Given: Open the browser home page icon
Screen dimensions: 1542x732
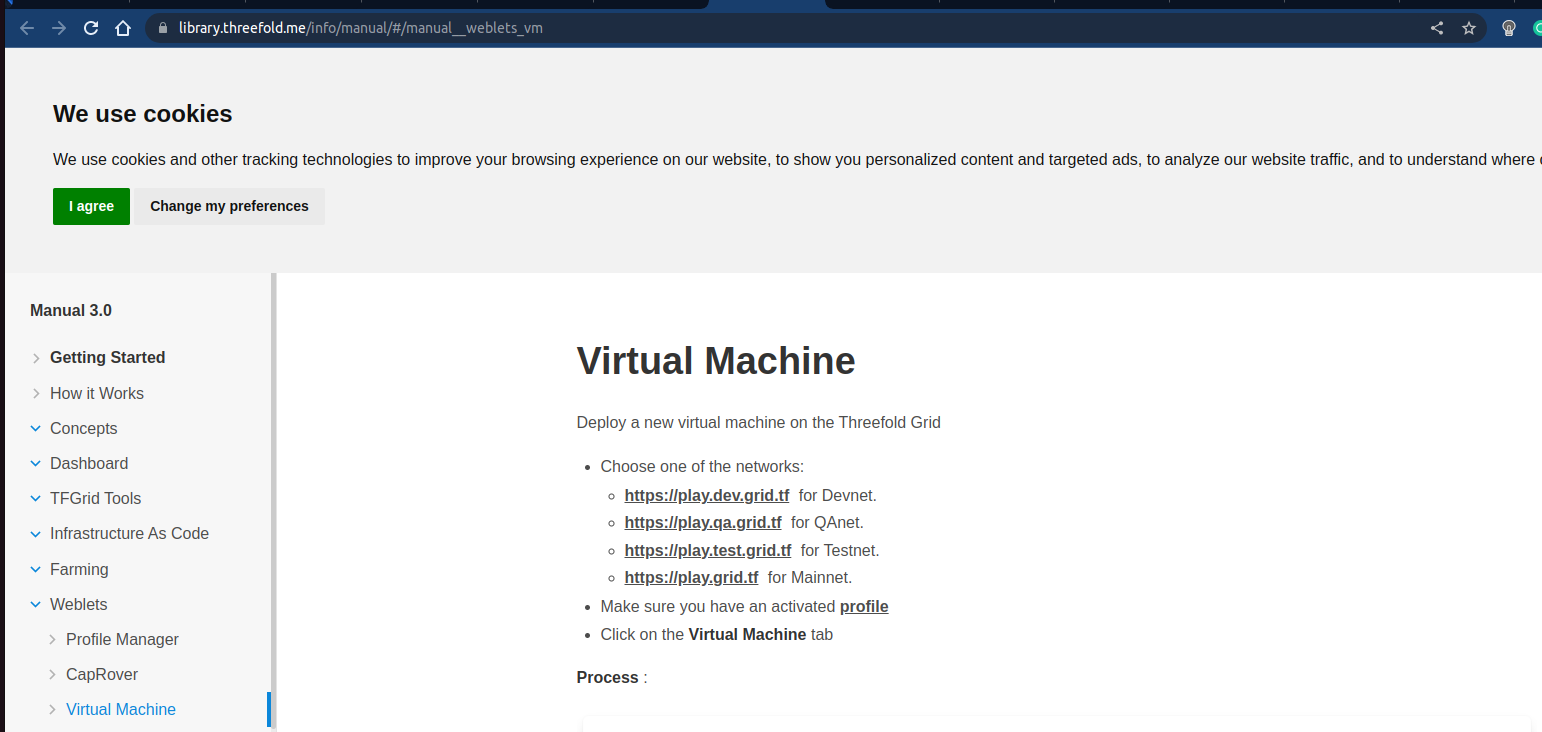Looking at the screenshot, I should (122, 28).
